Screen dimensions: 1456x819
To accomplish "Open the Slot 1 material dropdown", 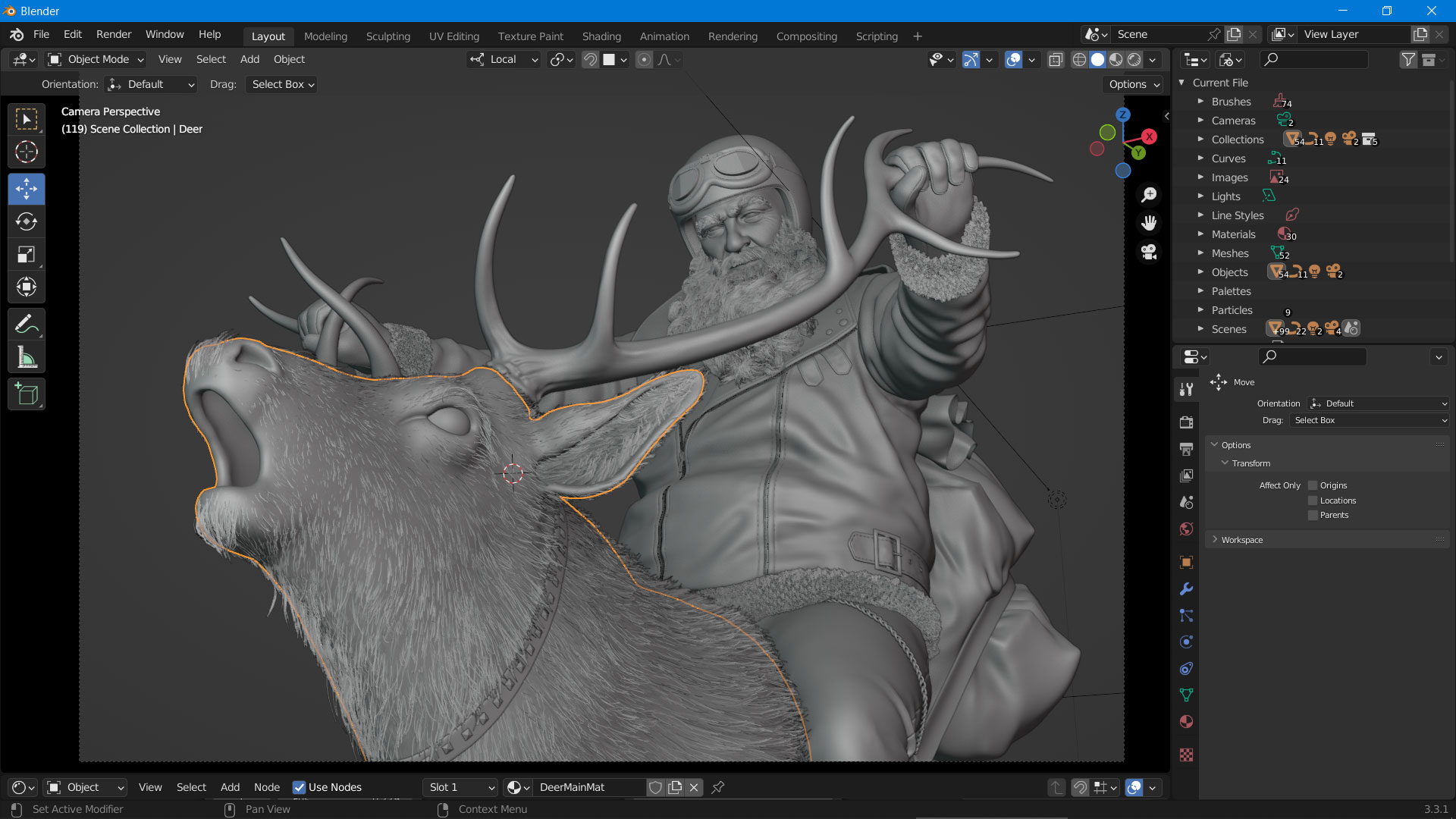I will [x=460, y=787].
